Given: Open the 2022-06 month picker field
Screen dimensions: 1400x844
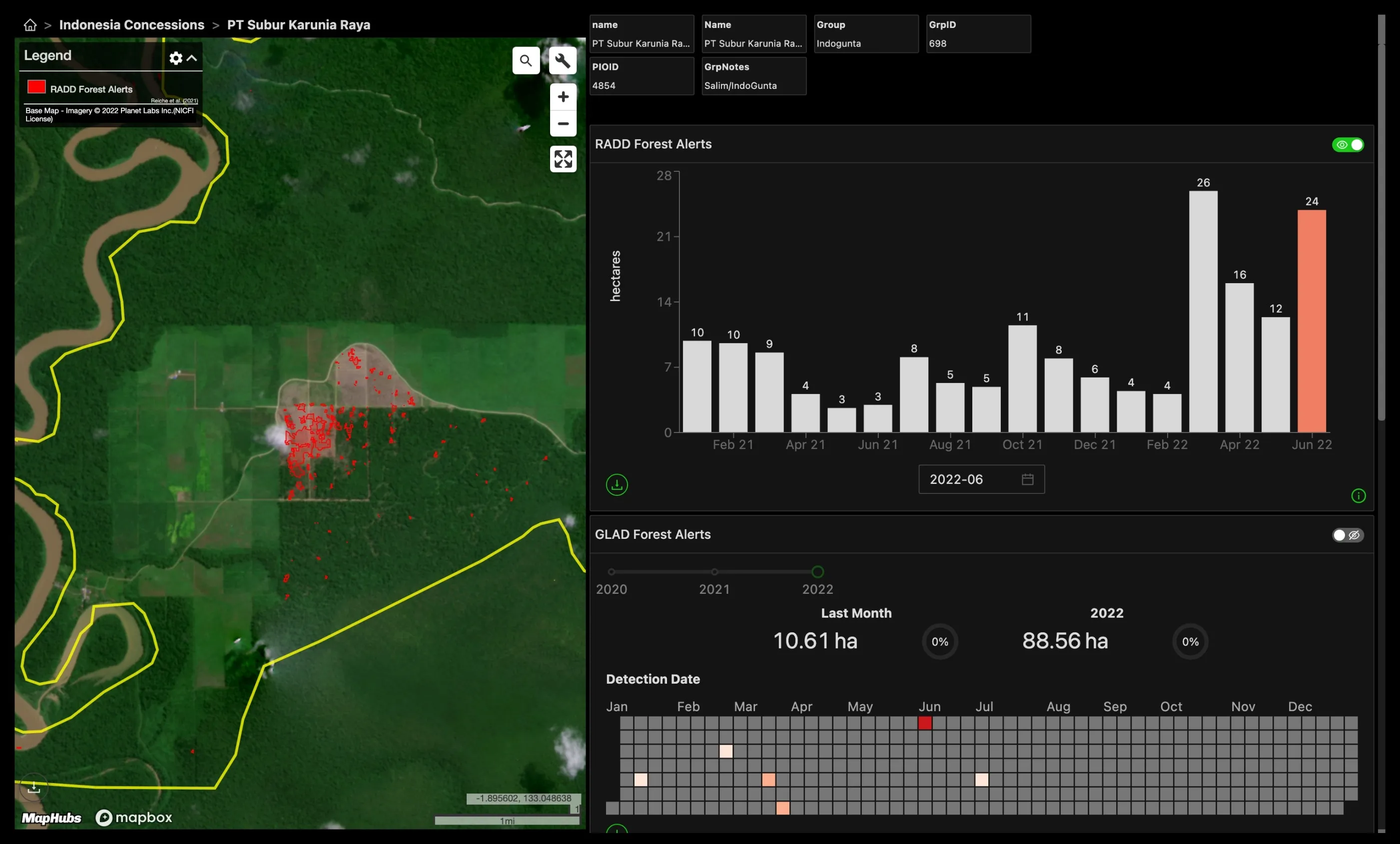Looking at the screenshot, I should point(981,479).
